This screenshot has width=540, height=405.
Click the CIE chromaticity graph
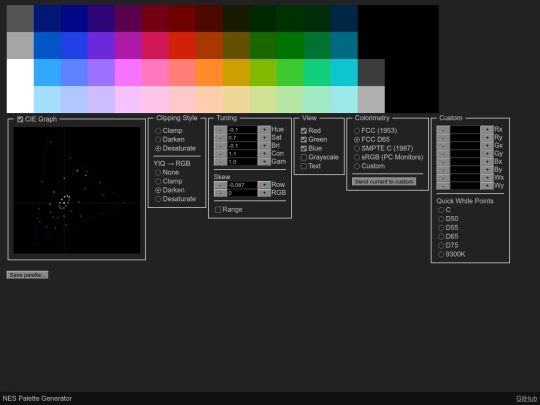(x=76, y=190)
